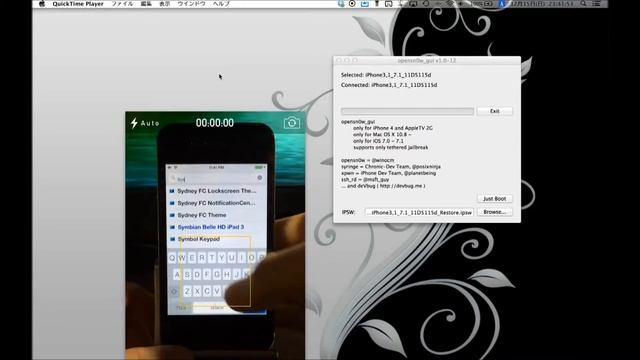The height and width of the screenshot is (360, 640).
Task: Click 'only for iPhone 4 and AppleTV 2G' line
Action: (393, 128)
